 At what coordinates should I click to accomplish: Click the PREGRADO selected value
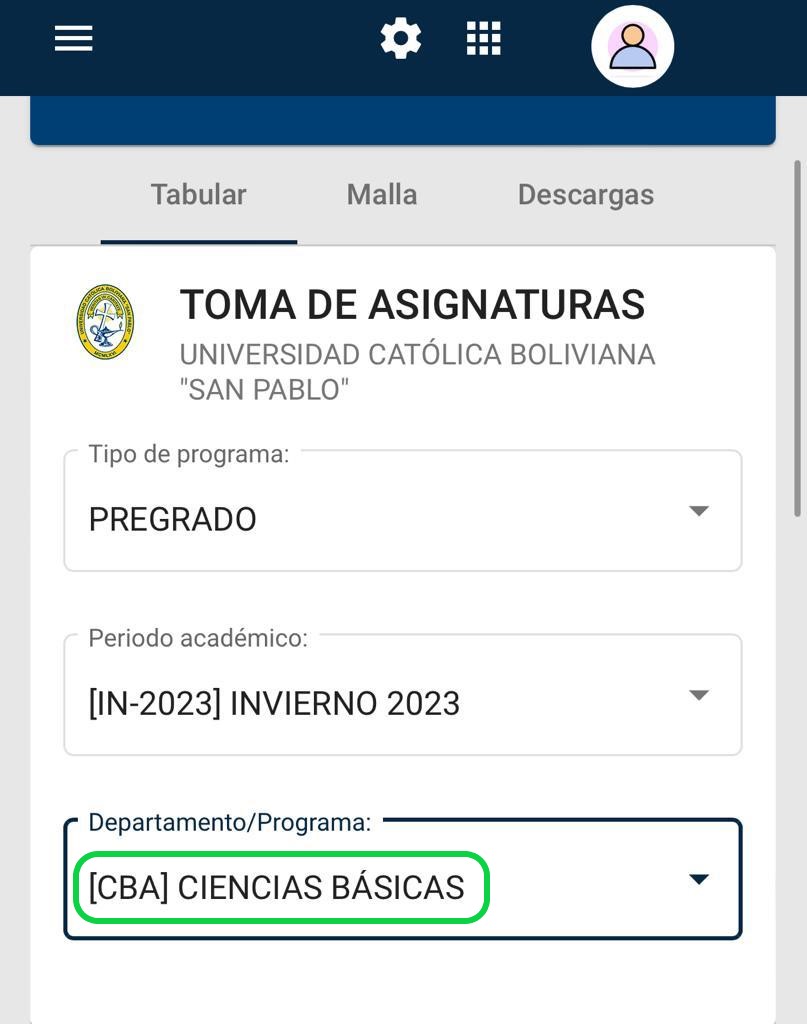coord(173,520)
